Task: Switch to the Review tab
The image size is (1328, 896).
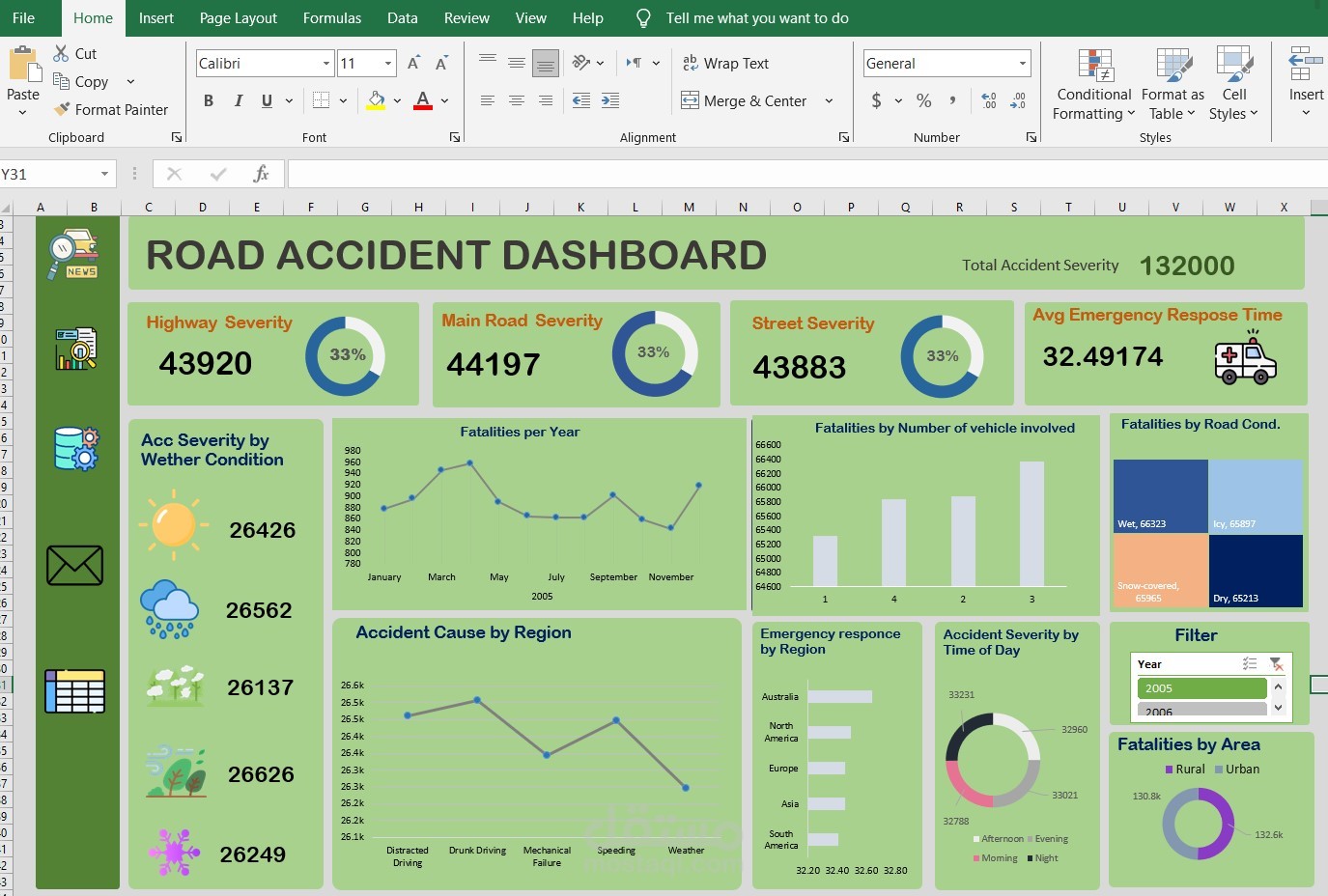Action: coord(466,17)
